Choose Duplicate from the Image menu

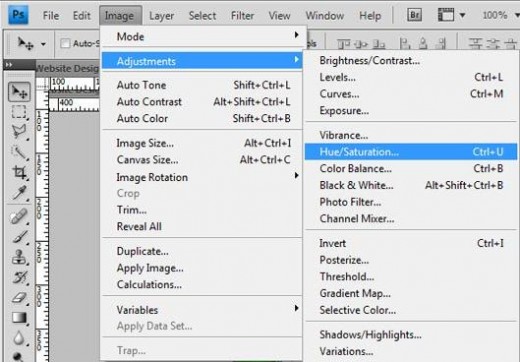pos(202,251)
